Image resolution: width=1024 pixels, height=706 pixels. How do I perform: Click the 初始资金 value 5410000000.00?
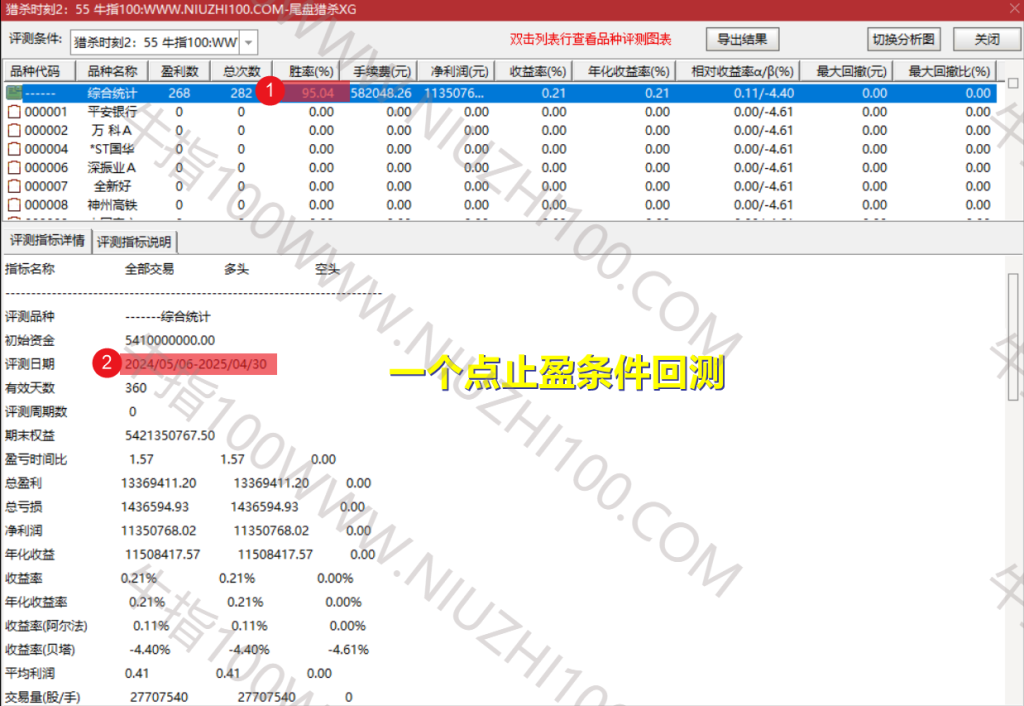pyautogui.click(x=170, y=340)
